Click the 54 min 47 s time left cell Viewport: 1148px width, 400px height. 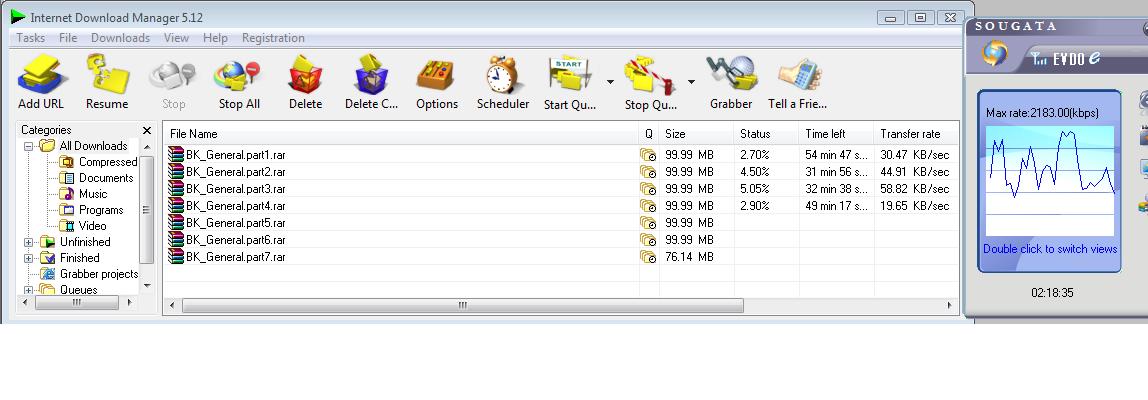tap(836, 155)
